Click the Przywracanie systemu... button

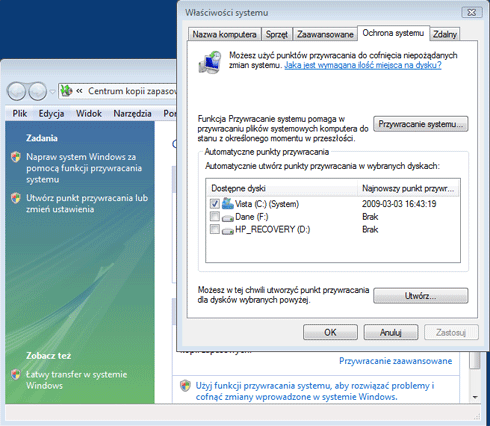pyautogui.click(x=420, y=124)
